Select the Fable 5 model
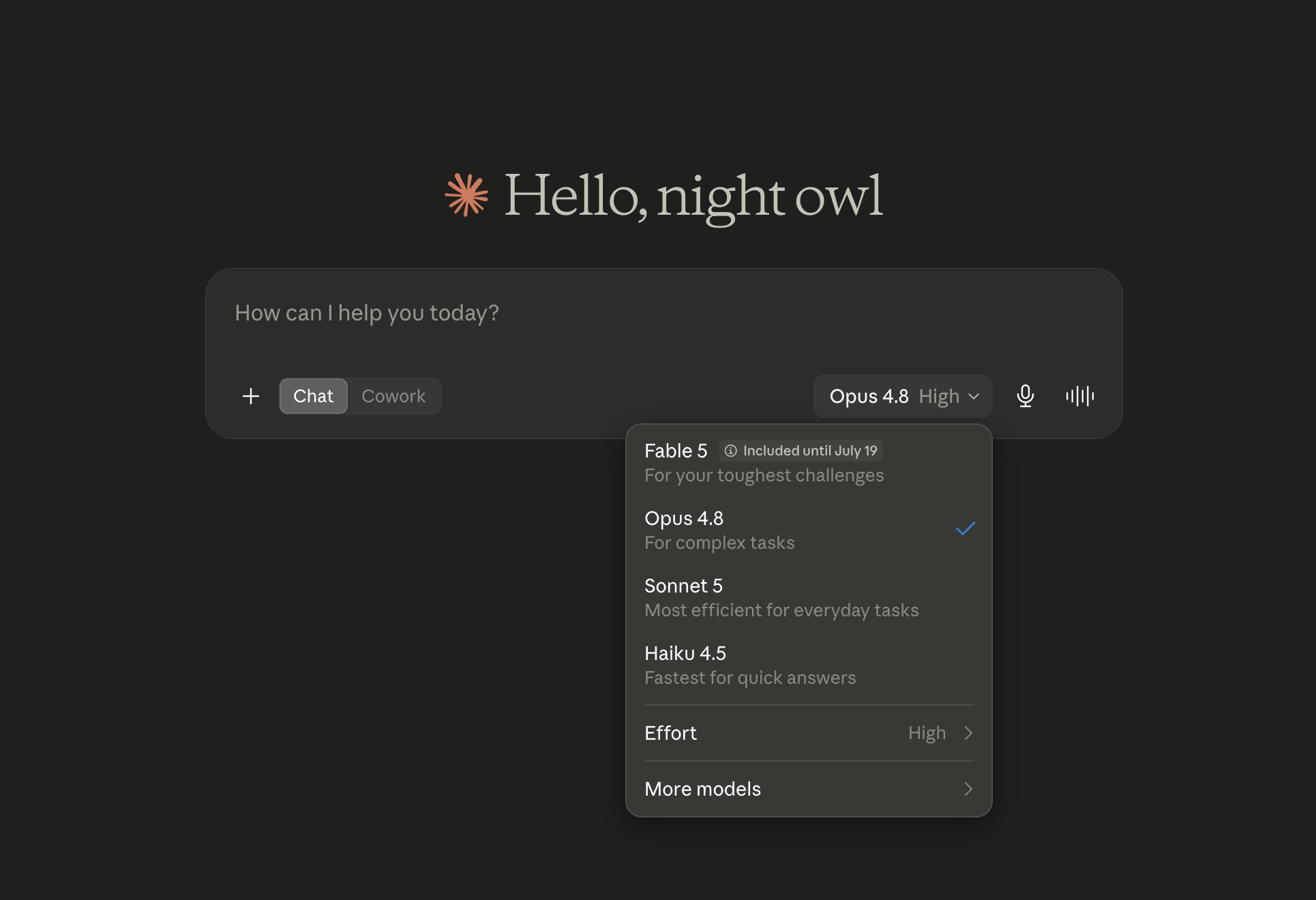1316x900 pixels. coord(809,462)
